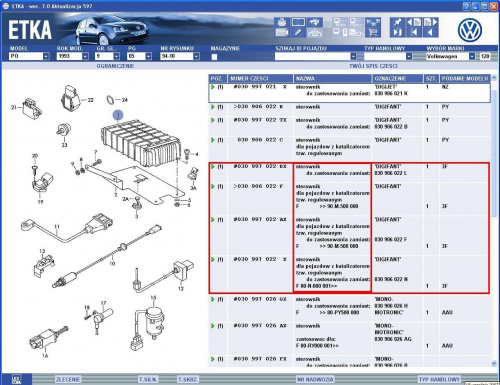Click the printer icon in toolbar

(x=282, y=22)
